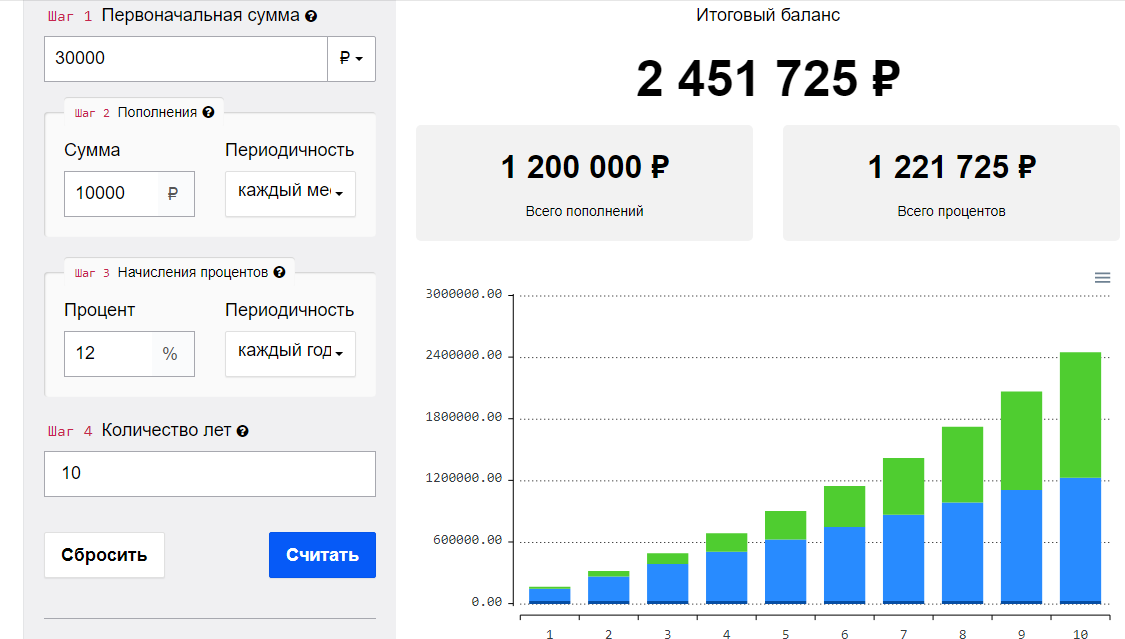Focus the number of years field 10
This screenshot has height=639, width=1125.
click(210, 473)
